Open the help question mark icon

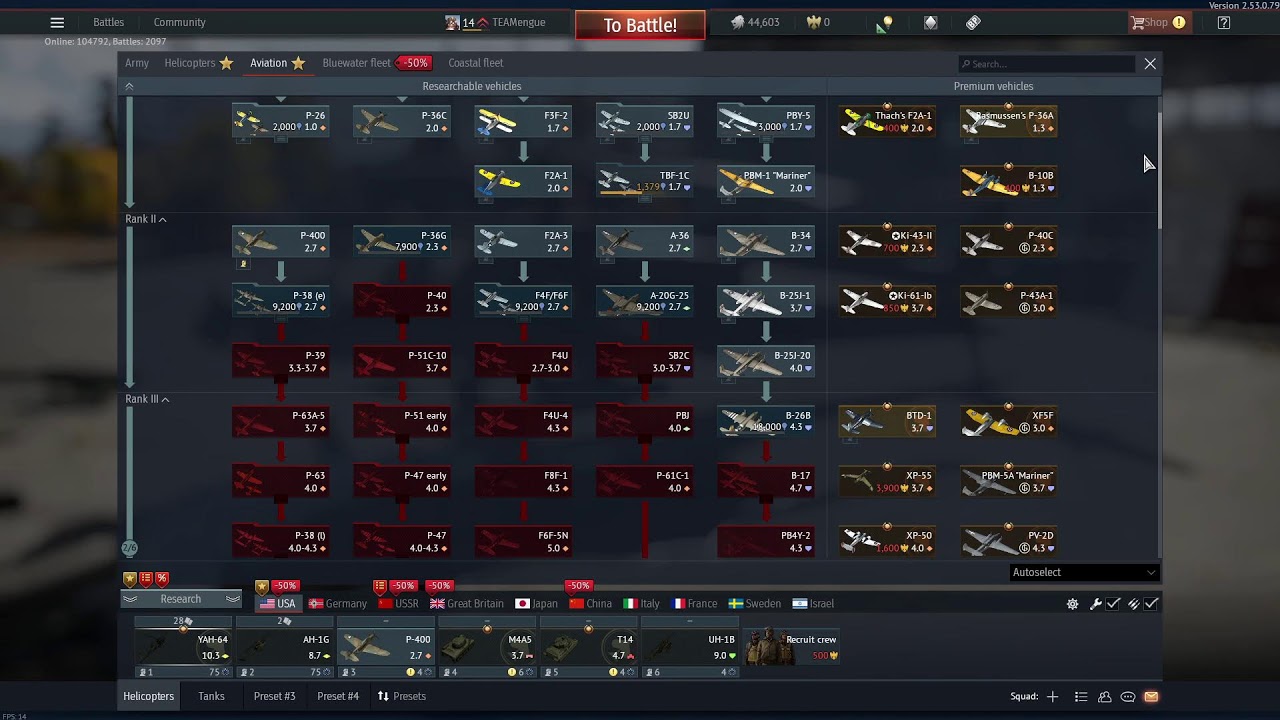[1224, 22]
